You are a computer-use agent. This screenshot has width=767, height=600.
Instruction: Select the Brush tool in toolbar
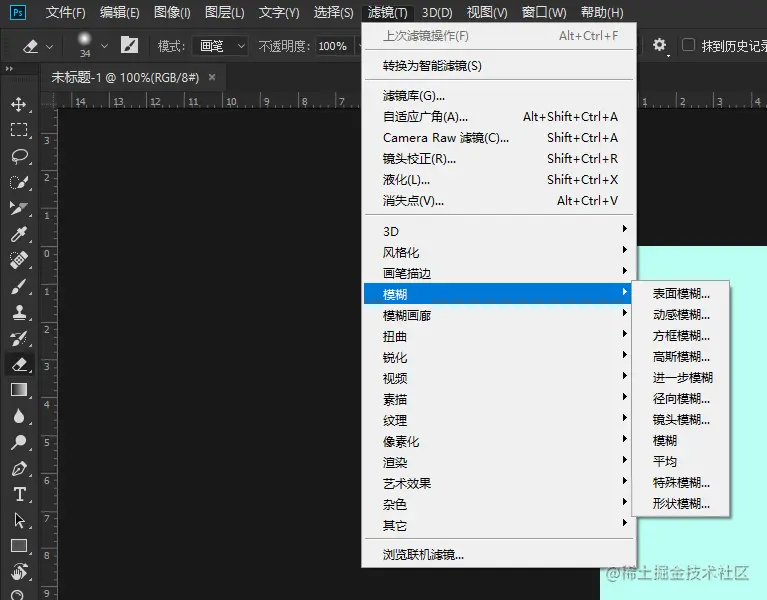[x=19, y=286]
